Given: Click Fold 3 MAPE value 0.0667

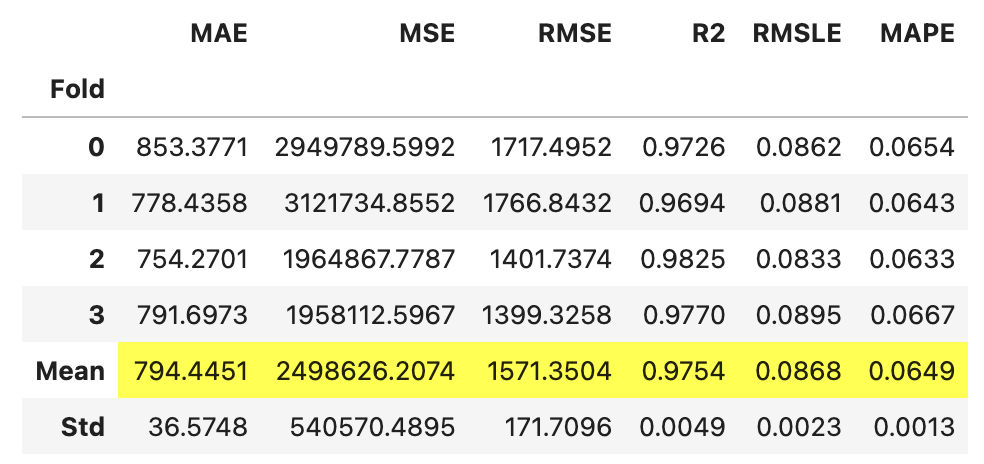Looking at the screenshot, I should [912, 315].
